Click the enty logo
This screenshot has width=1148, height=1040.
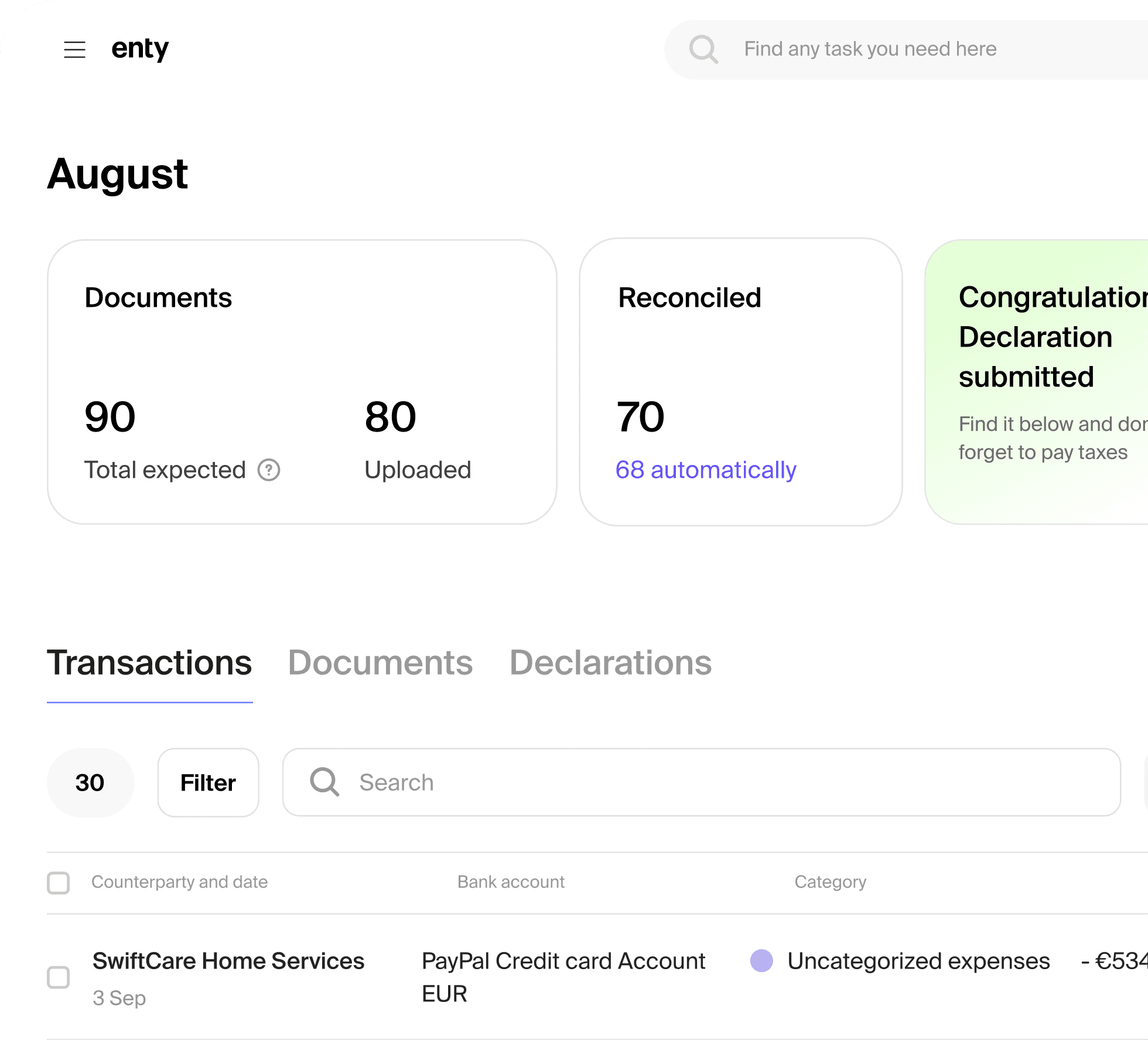tap(140, 49)
